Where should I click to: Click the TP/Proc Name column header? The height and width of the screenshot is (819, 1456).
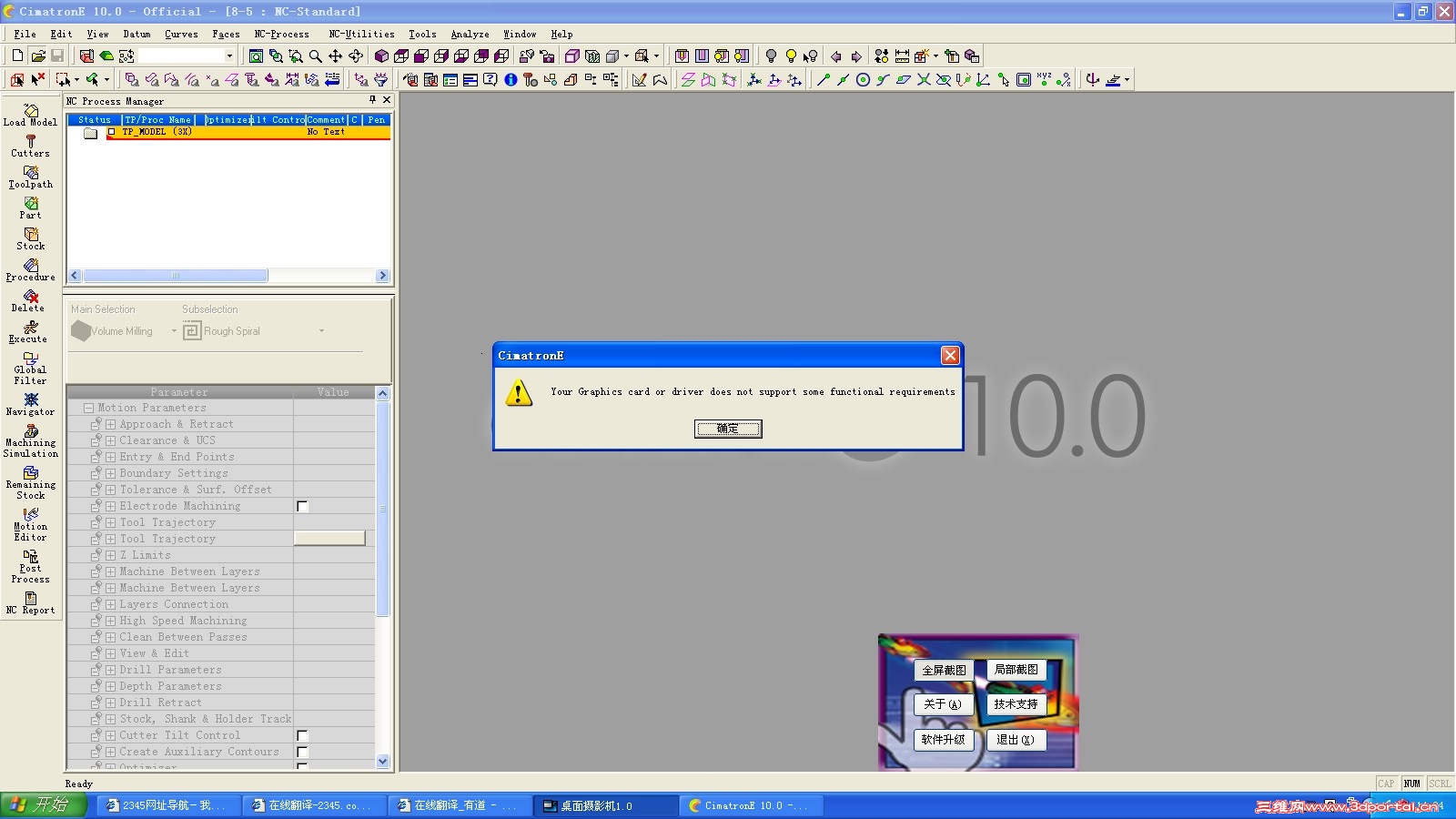157,119
